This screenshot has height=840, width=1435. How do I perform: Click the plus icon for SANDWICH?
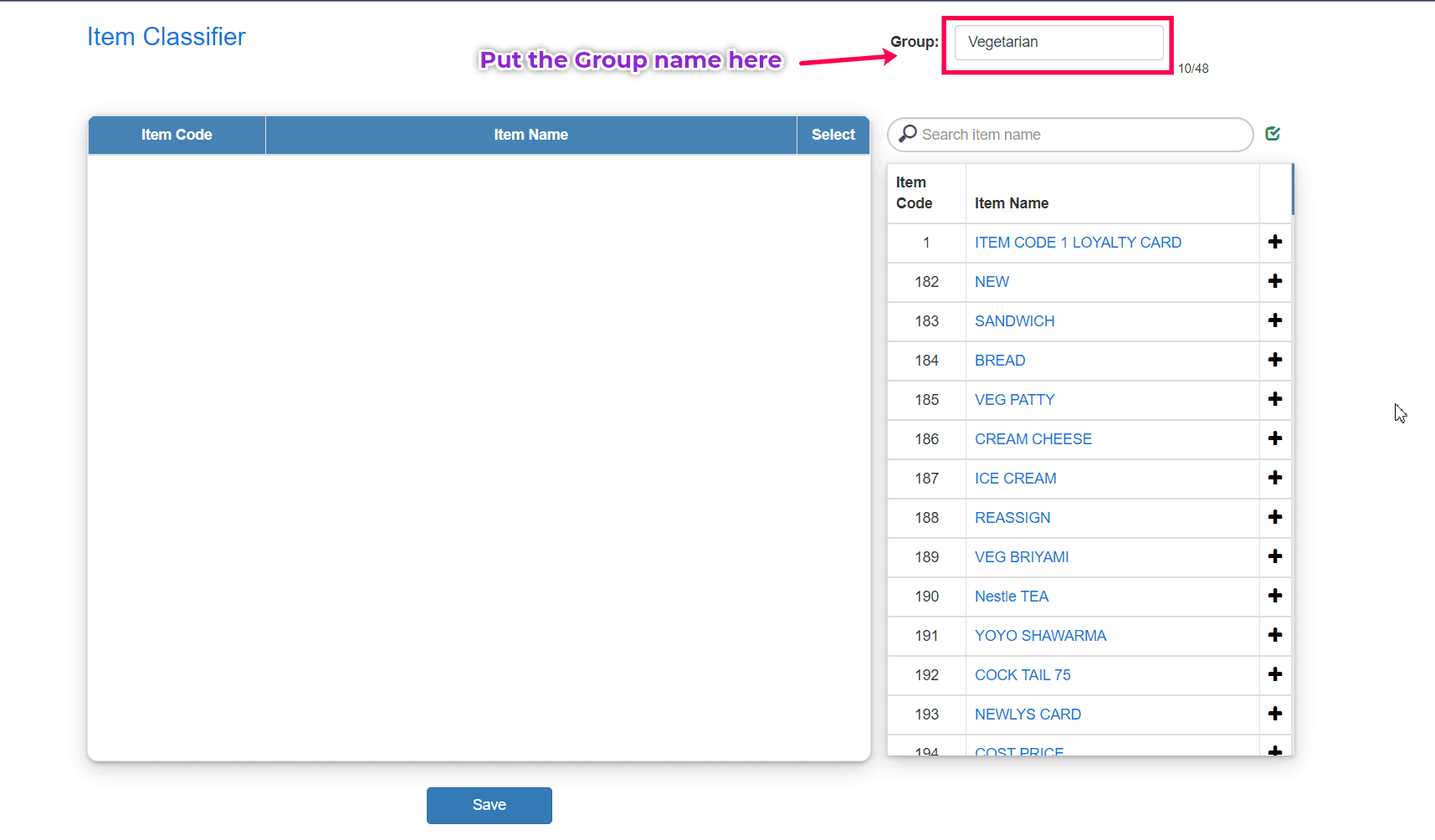(x=1274, y=320)
